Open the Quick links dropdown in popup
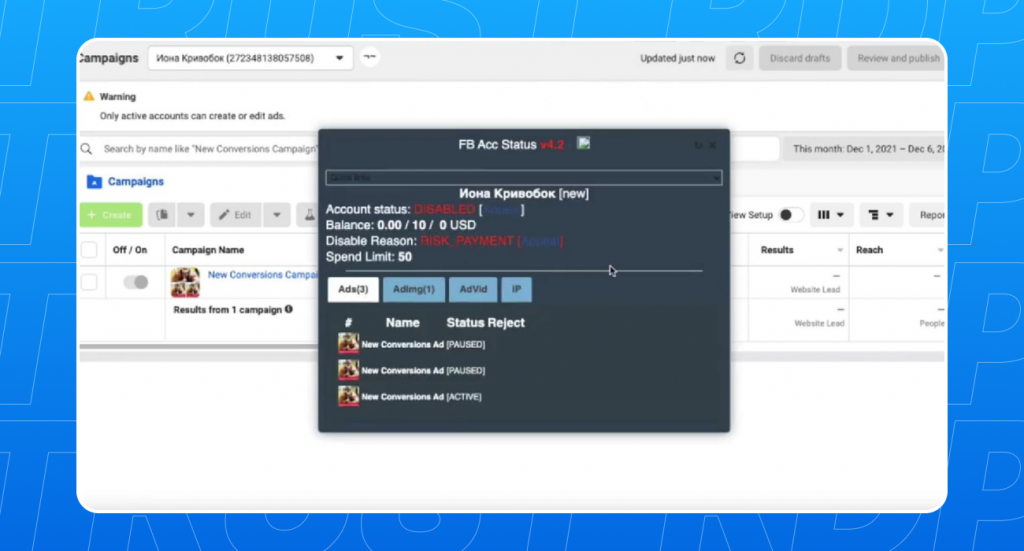 pos(524,178)
